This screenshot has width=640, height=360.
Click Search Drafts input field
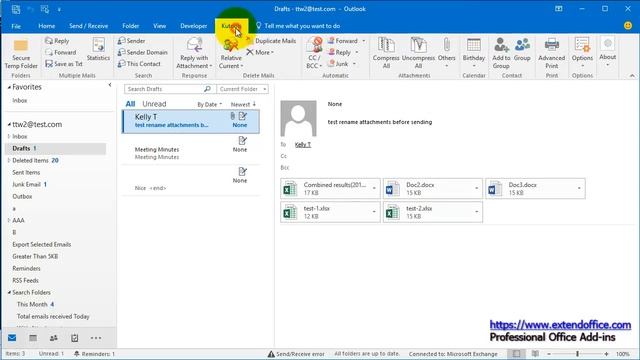pyautogui.click(x=165, y=89)
